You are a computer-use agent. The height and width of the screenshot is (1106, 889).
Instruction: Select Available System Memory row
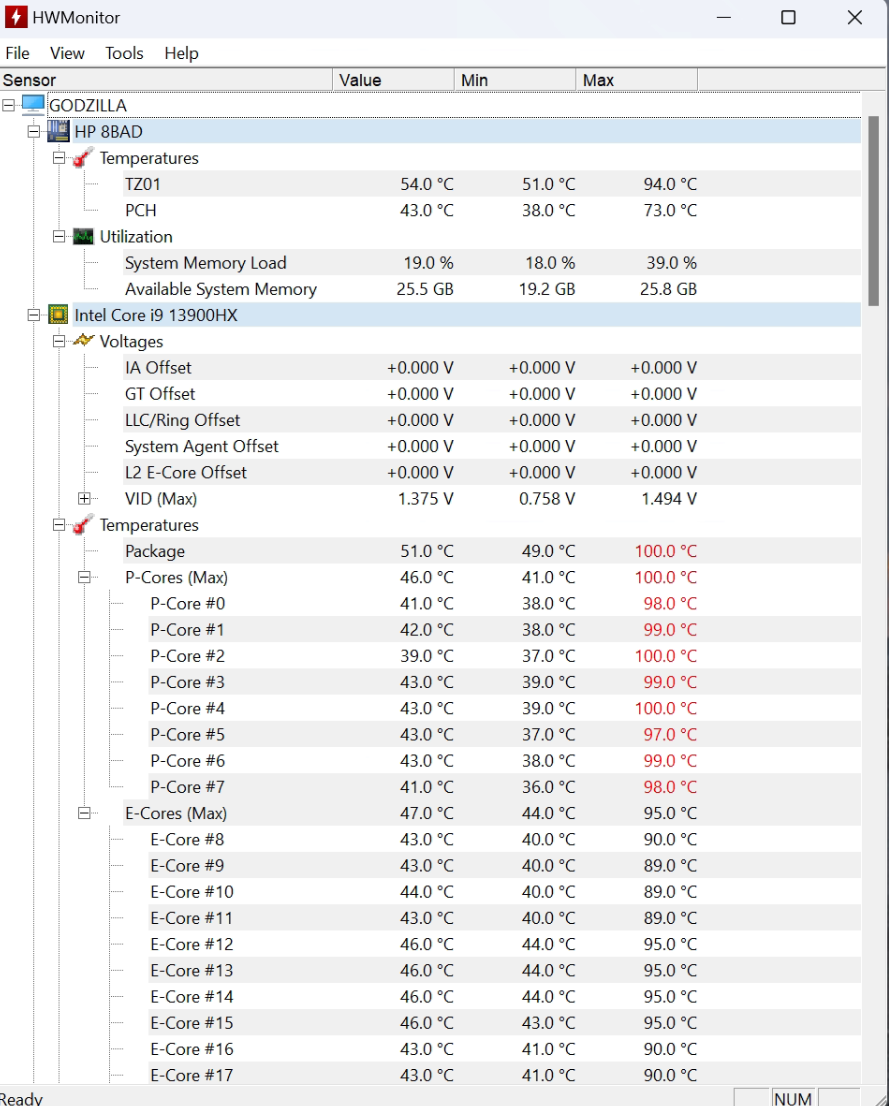[492, 288]
